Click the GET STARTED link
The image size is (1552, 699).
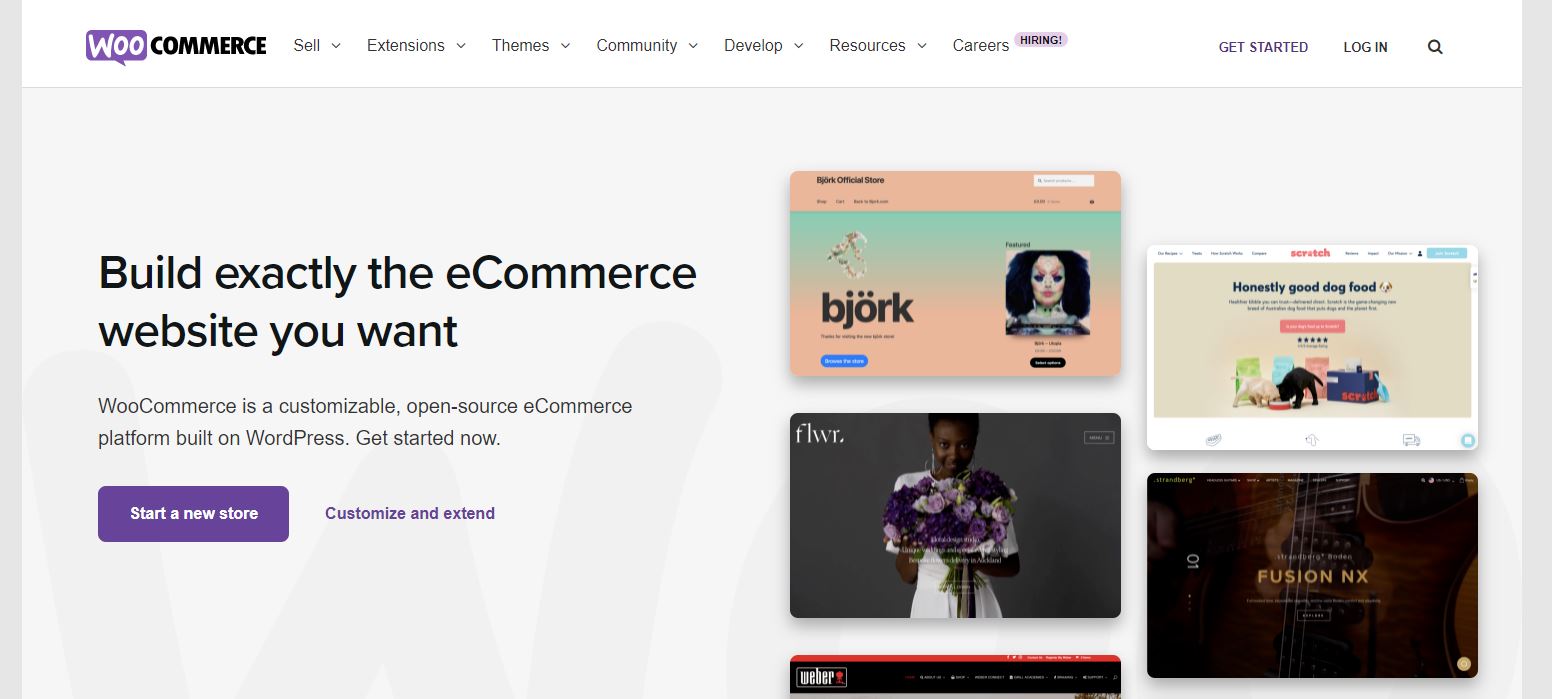click(1263, 47)
